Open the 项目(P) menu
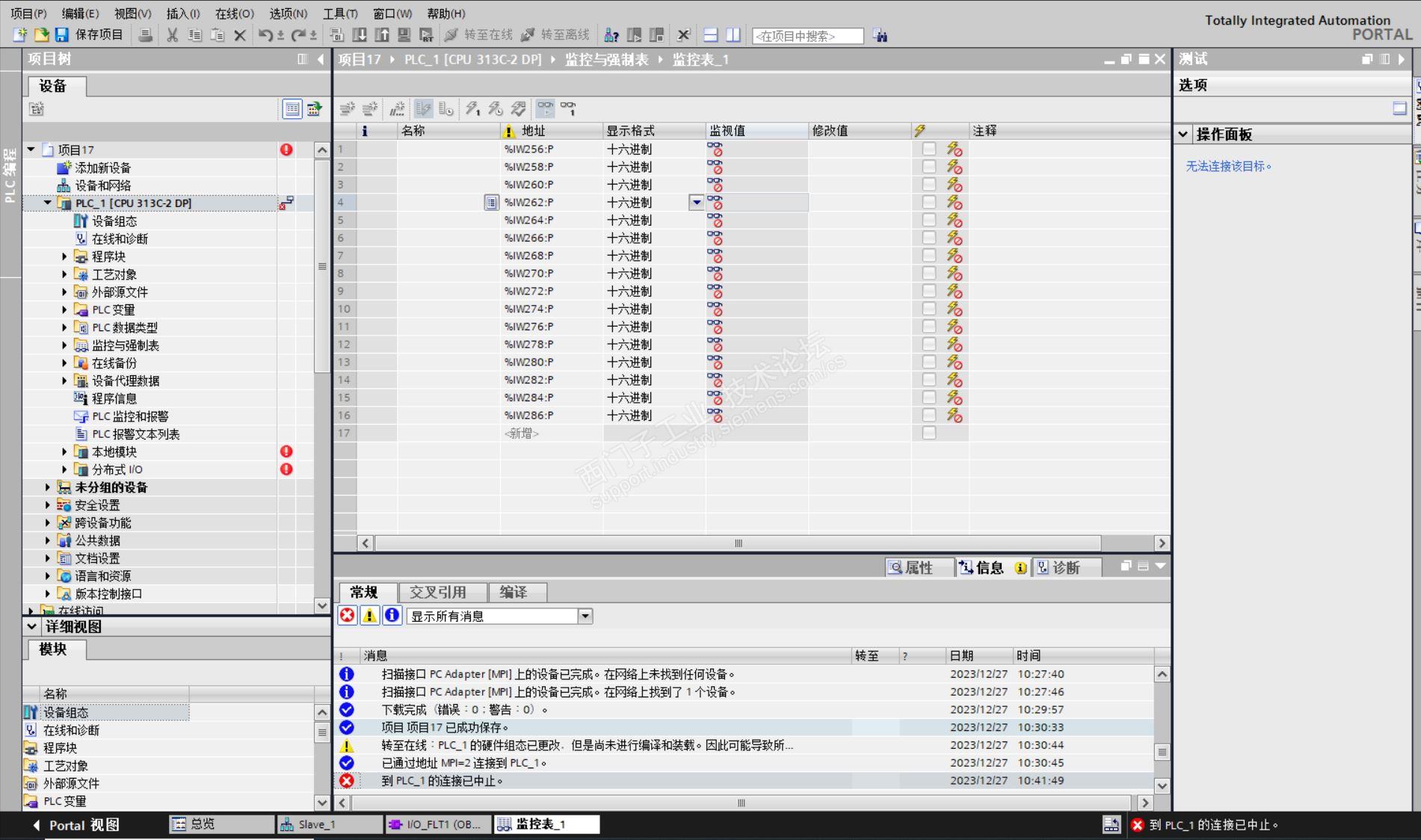 coord(28,13)
